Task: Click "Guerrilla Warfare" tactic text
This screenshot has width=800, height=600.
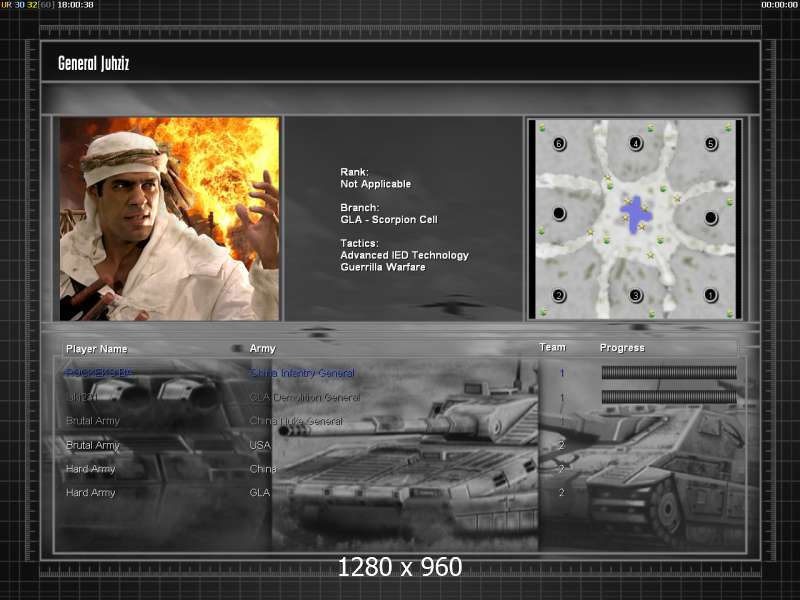Action: (383, 267)
